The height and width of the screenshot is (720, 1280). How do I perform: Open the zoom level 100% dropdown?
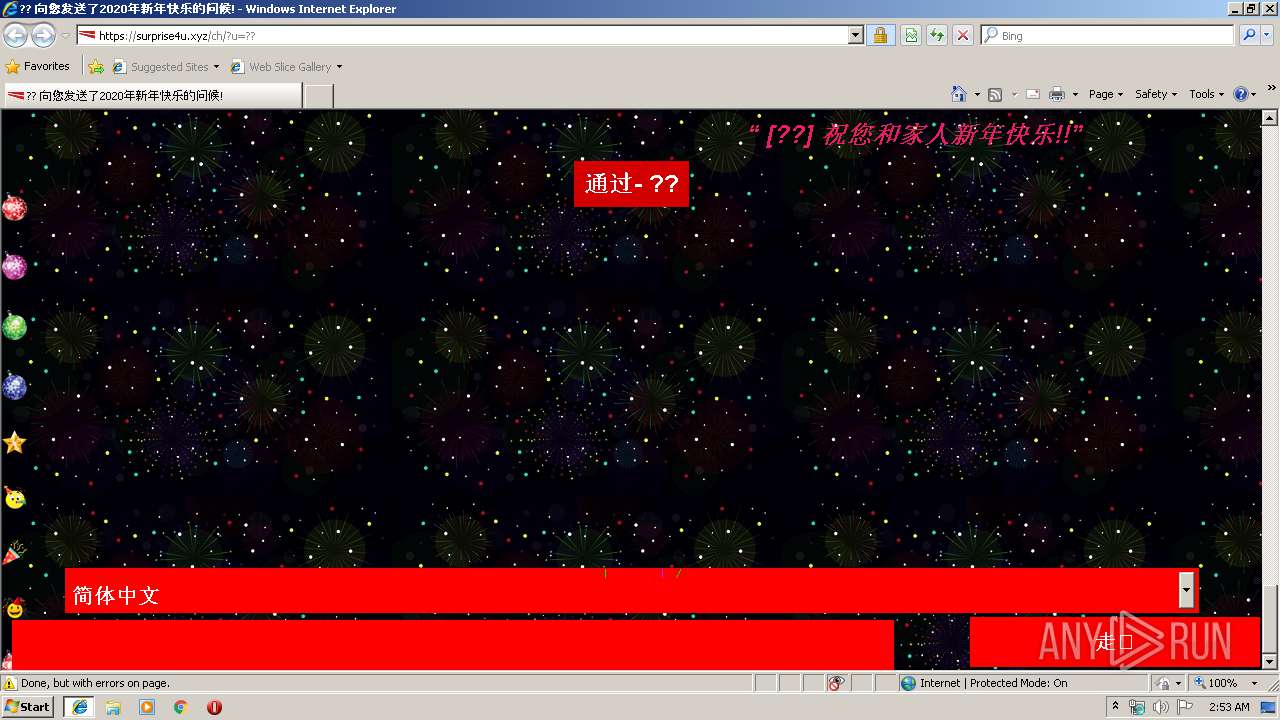pyautogui.click(x=1254, y=683)
